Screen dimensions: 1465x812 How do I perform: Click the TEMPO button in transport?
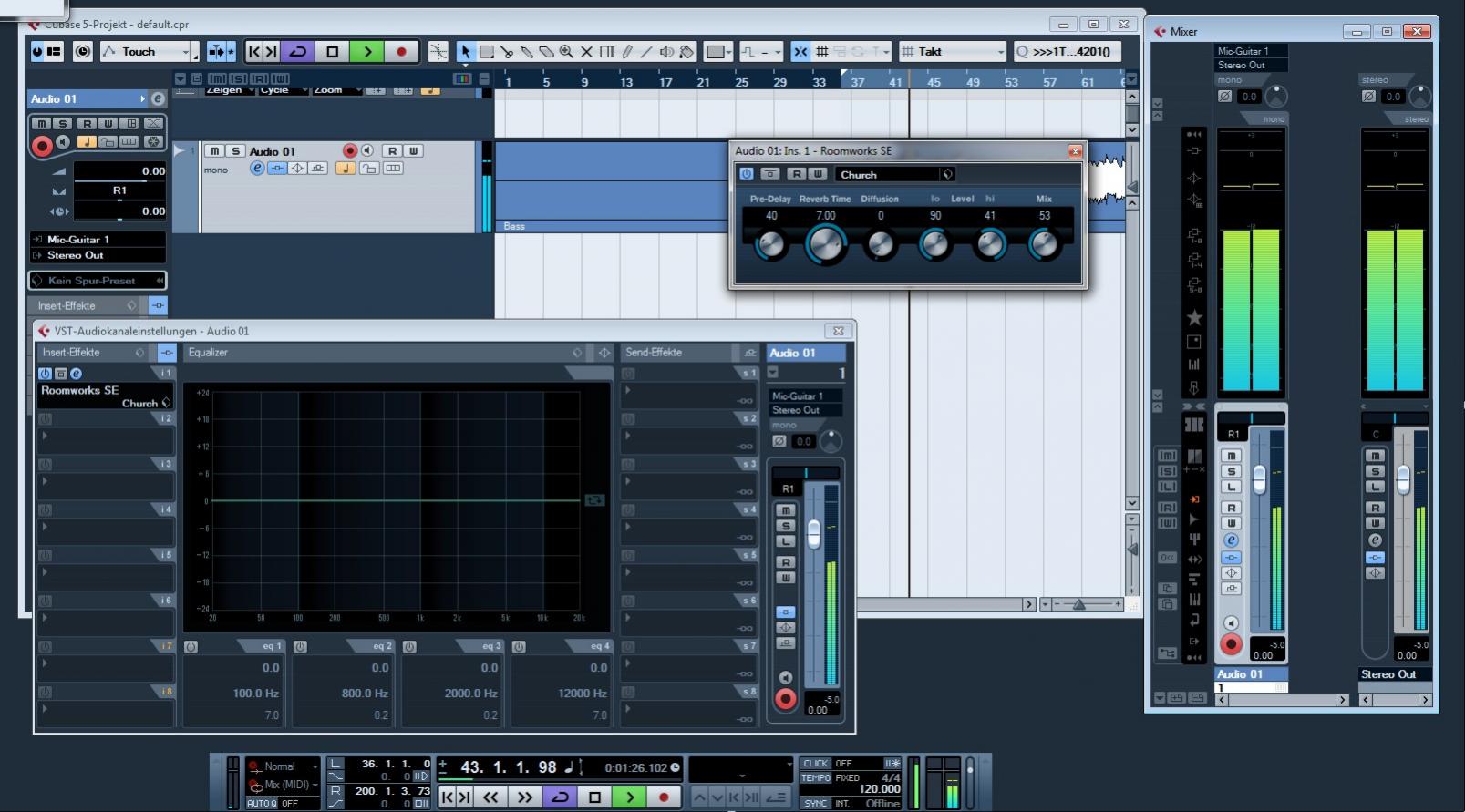click(815, 778)
